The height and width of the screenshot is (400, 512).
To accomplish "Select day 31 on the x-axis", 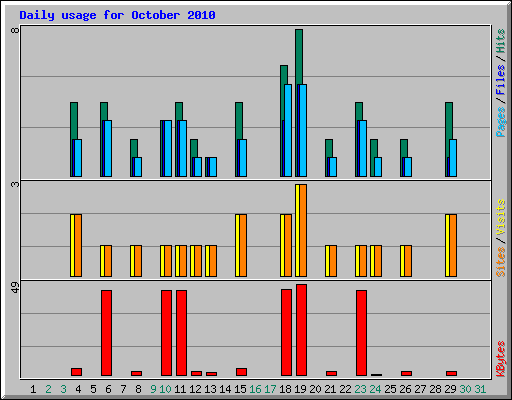I will (x=480, y=389).
